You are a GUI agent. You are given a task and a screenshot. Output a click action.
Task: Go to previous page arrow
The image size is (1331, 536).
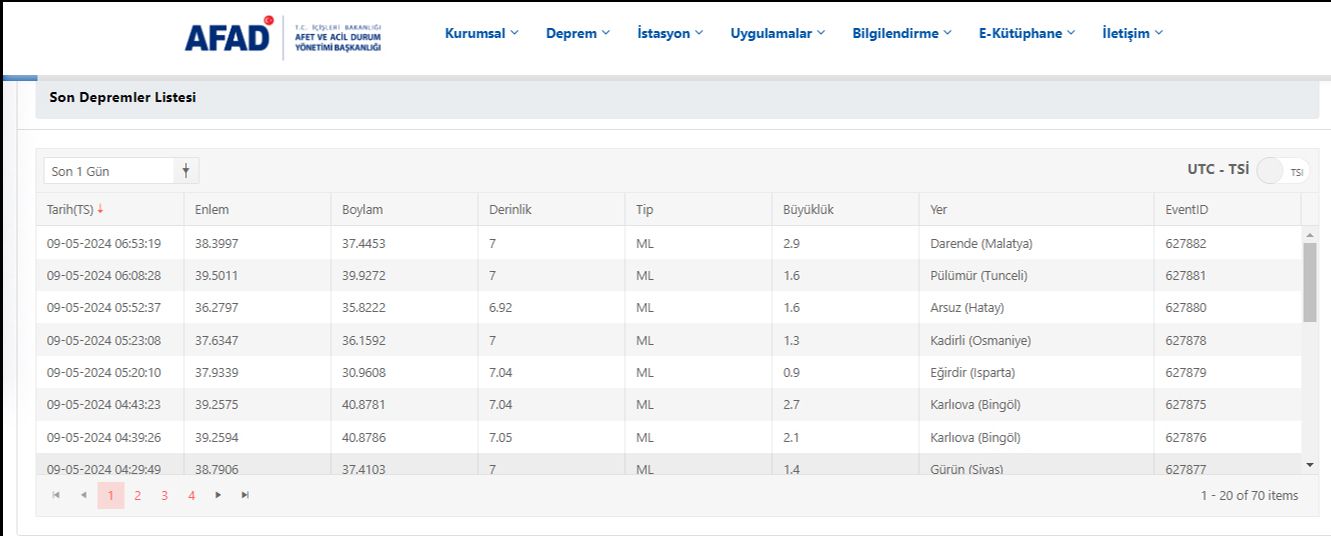(83, 495)
